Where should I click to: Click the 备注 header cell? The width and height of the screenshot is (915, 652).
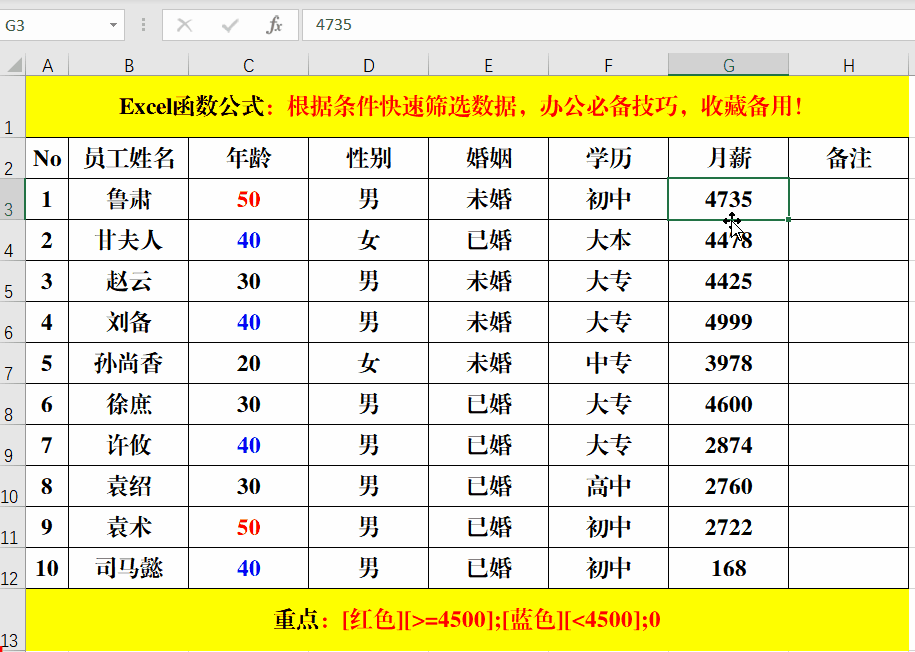coord(848,158)
